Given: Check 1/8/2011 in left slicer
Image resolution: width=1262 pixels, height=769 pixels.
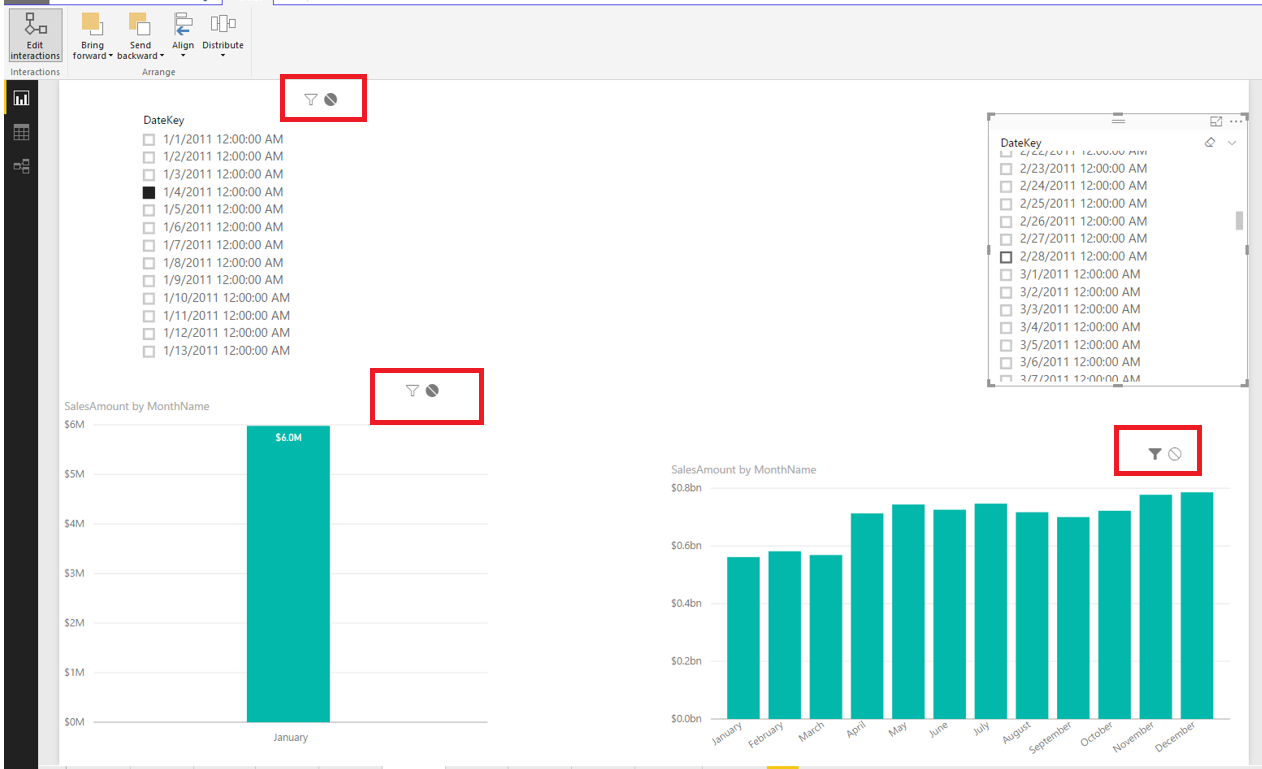Looking at the screenshot, I should (149, 263).
